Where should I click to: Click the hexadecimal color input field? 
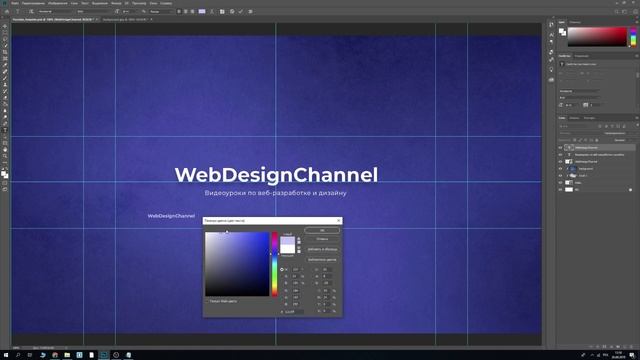click(x=295, y=312)
